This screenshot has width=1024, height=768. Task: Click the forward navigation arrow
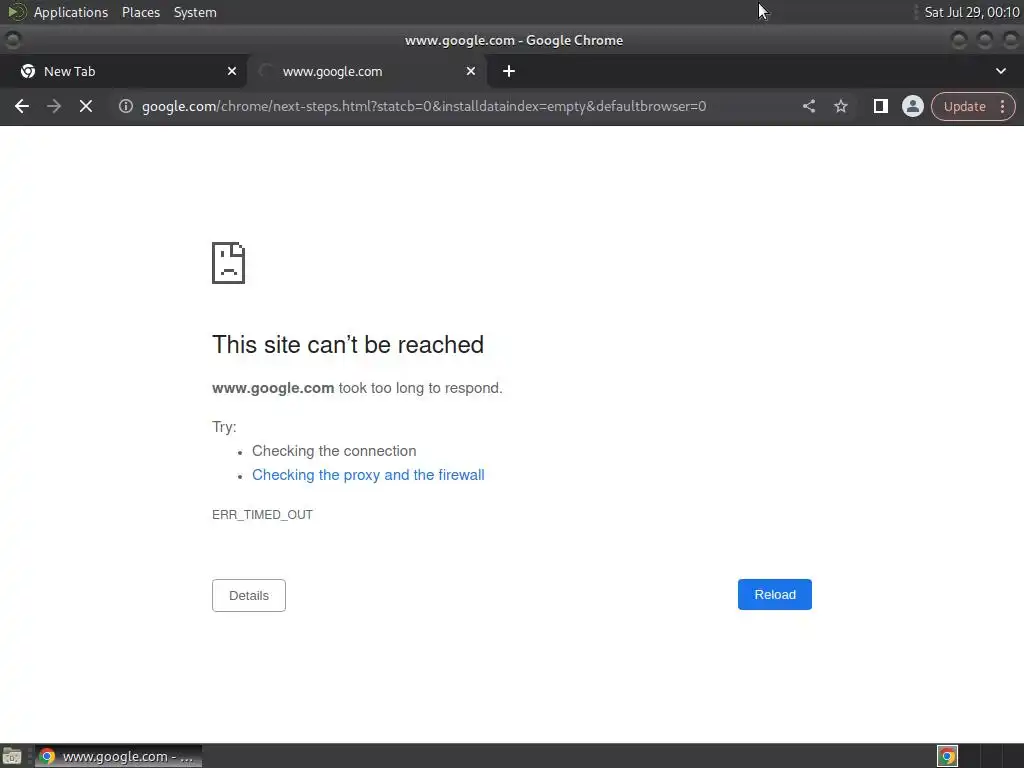[54, 106]
